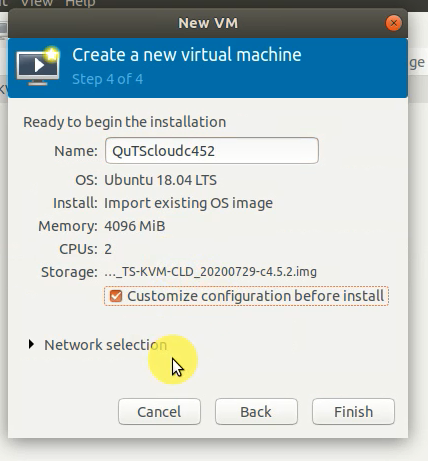Image resolution: width=428 pixels, height=461 pixels.
Task: Click the 'Ready to begin the installation' text
Action: pos(125,122)
